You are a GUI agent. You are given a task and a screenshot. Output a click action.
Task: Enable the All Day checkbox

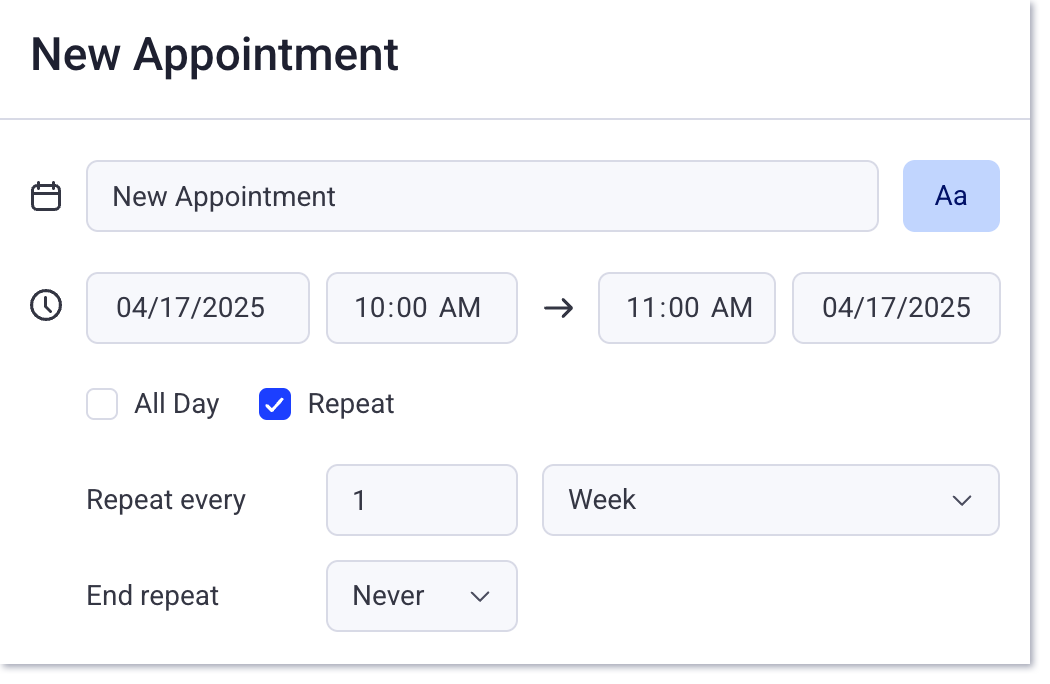click(x=102, y=404)
